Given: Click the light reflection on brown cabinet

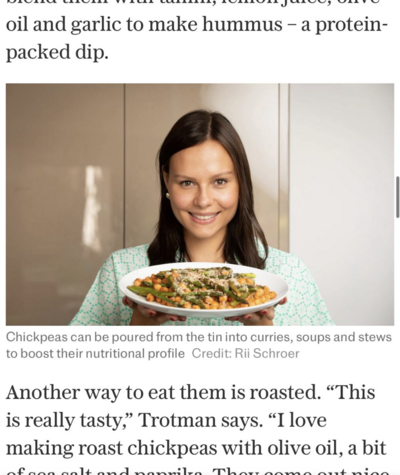Looking at the screenshot, I should [x=92, y=203].
